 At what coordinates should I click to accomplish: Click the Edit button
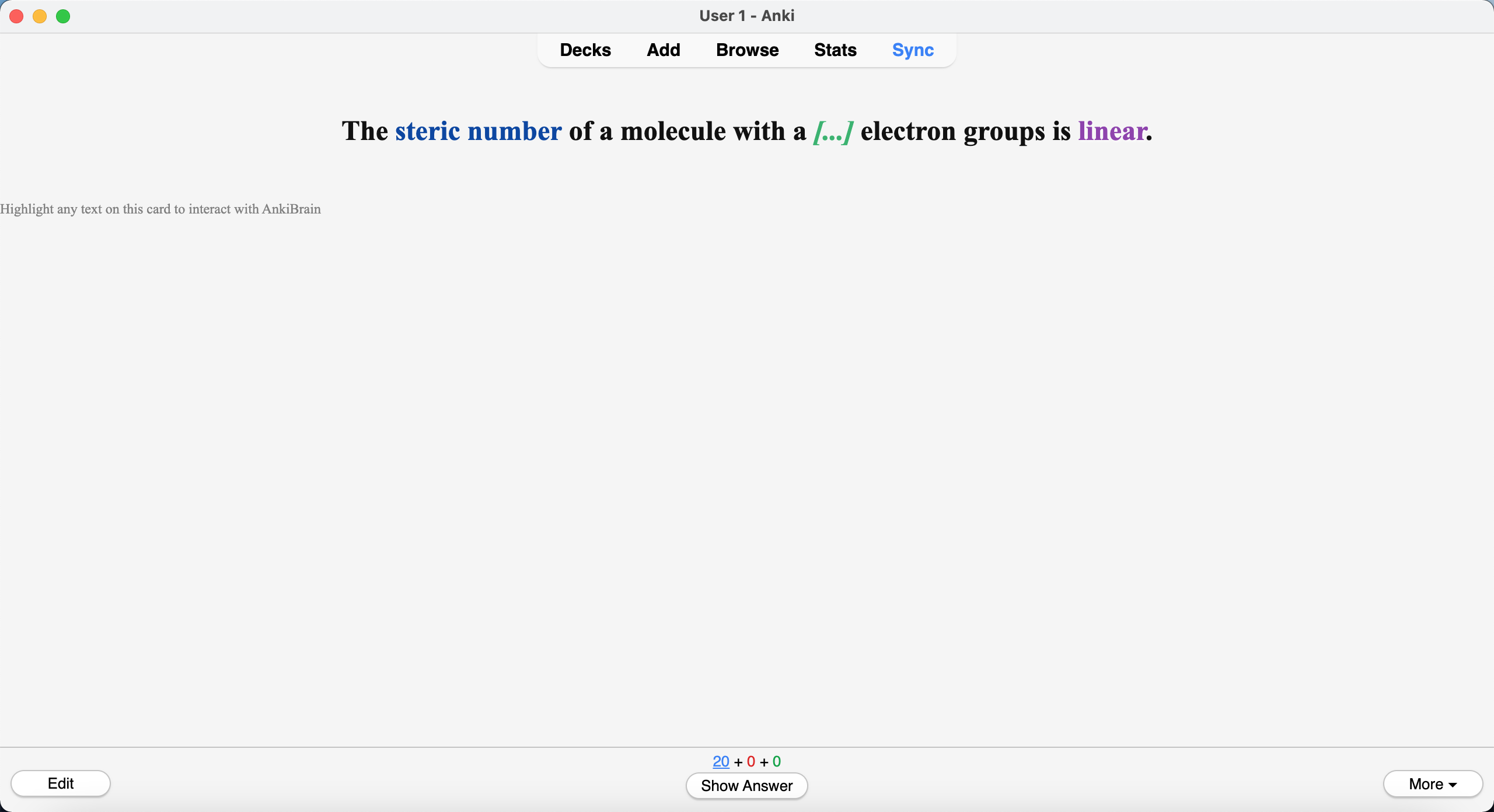pyautogui.click(x=61, y=783)
